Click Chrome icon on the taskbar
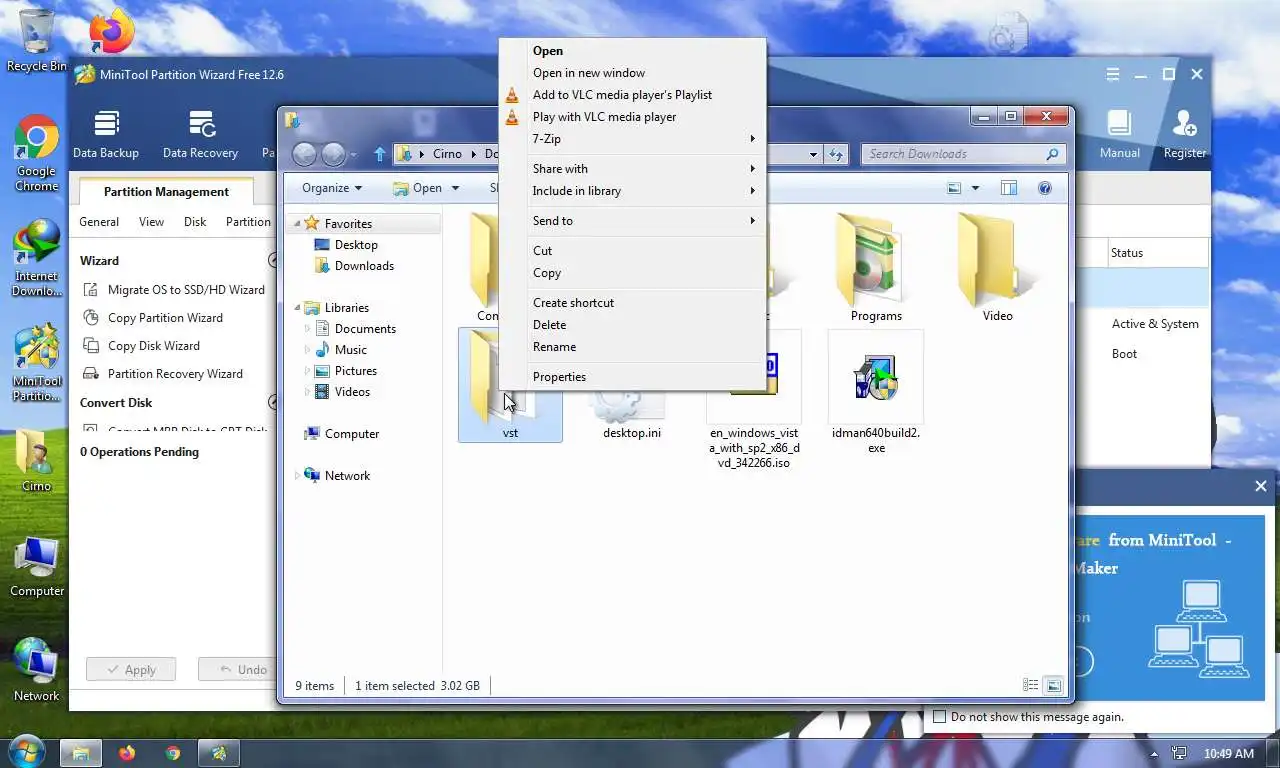This screenshot has height=768, width=1280. [x=173, y=753]
